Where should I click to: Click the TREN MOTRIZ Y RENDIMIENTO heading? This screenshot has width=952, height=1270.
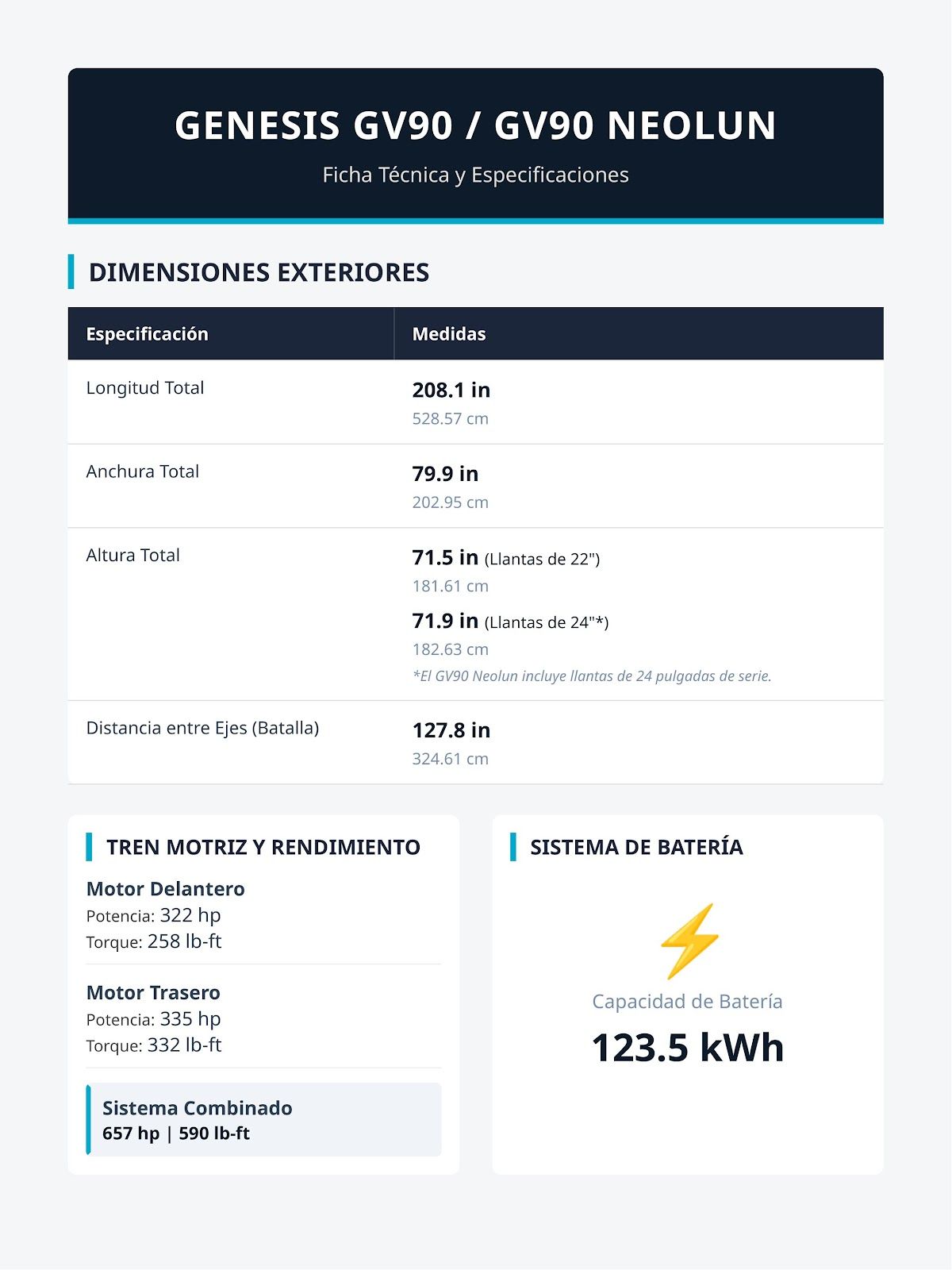coord(263,847)
